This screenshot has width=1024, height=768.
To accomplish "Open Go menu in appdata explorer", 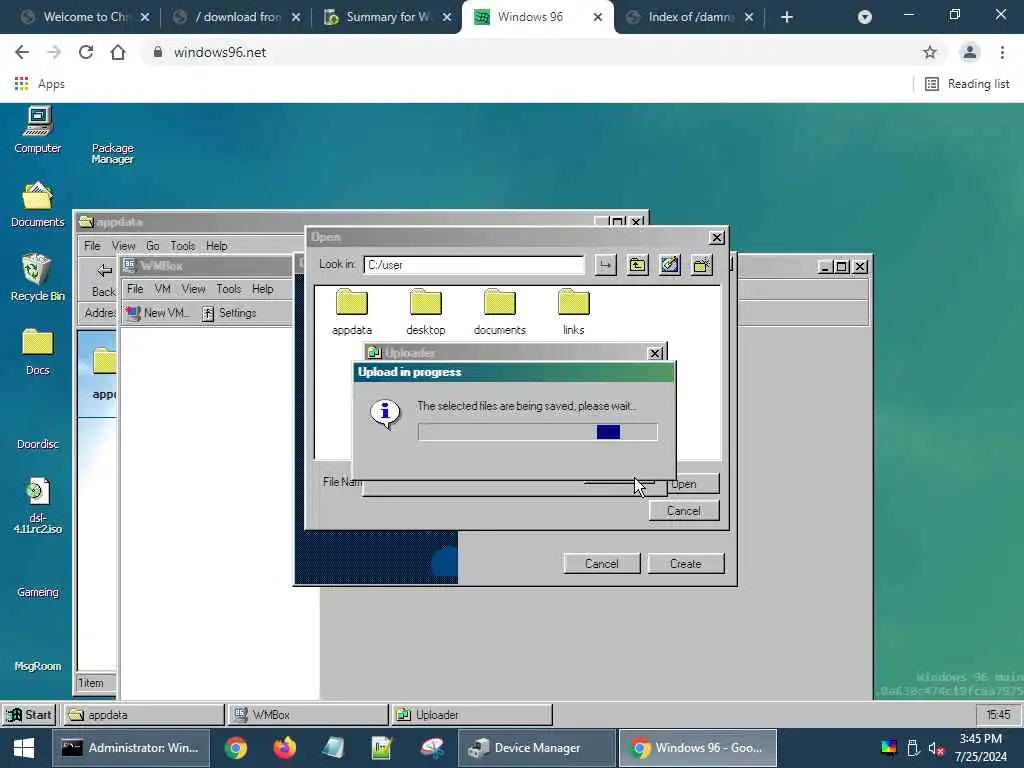I will pyautogui.click(x=153, y=246).
